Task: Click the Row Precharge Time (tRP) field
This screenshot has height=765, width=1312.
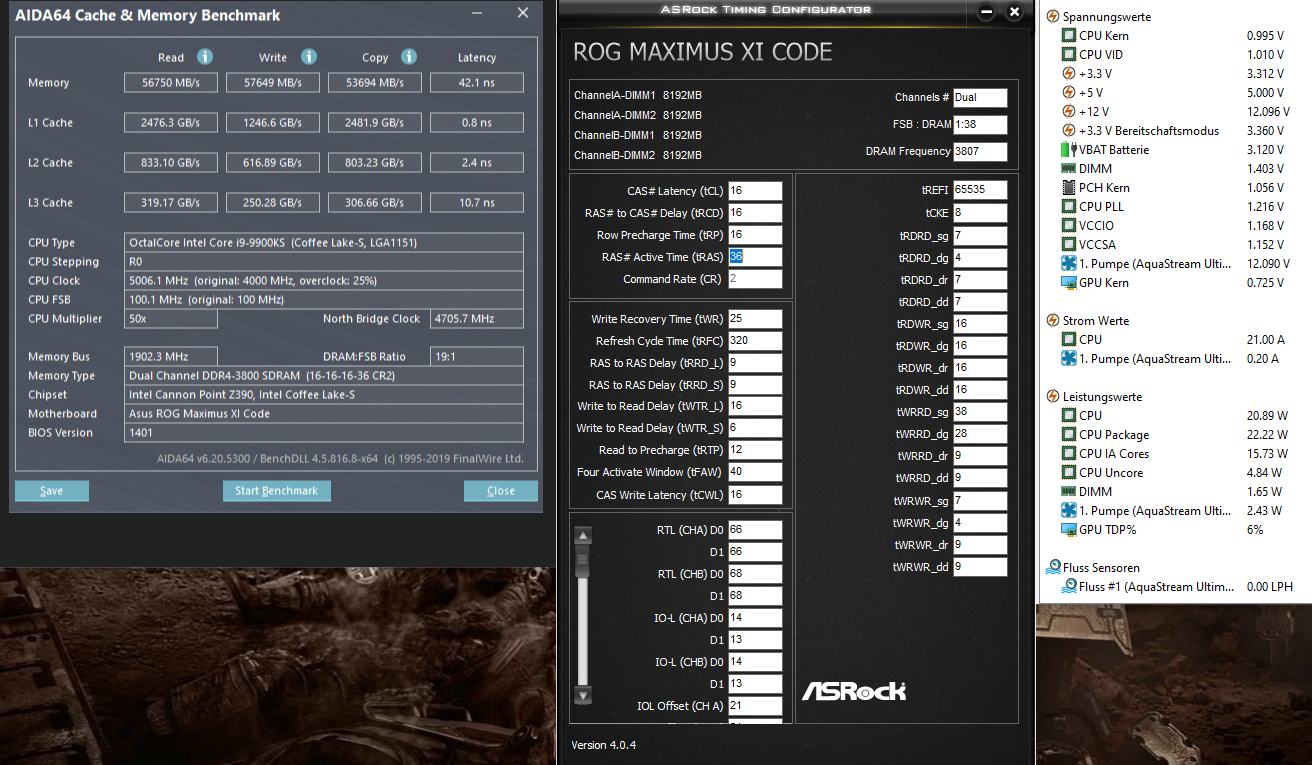Action: tap(755, 235)
